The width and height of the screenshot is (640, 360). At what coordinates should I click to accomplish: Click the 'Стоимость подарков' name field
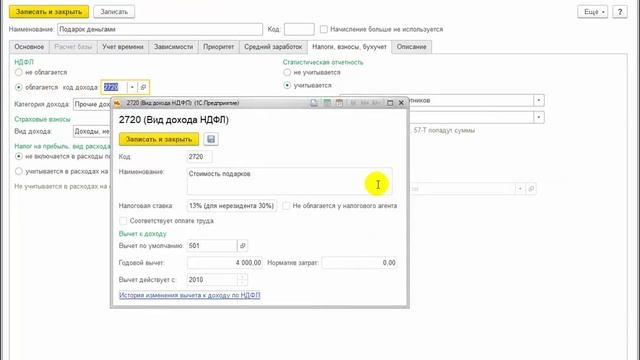click(289, 181)
